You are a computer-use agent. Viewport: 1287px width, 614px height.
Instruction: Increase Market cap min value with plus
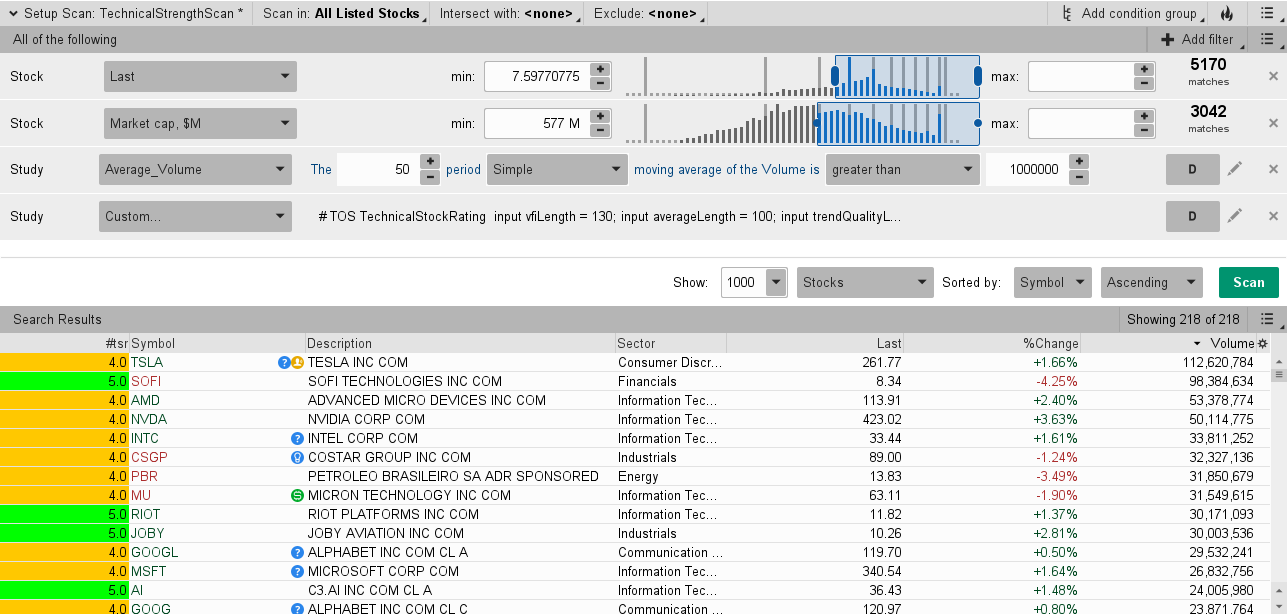(x=600, y=116)
